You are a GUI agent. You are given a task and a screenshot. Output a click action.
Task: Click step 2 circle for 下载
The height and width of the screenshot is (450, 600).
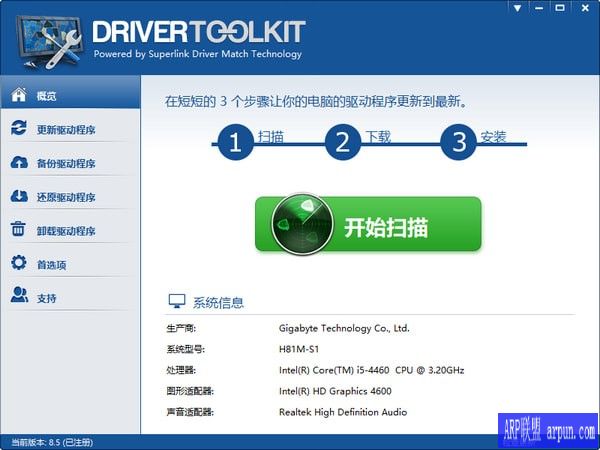point(342,142)
